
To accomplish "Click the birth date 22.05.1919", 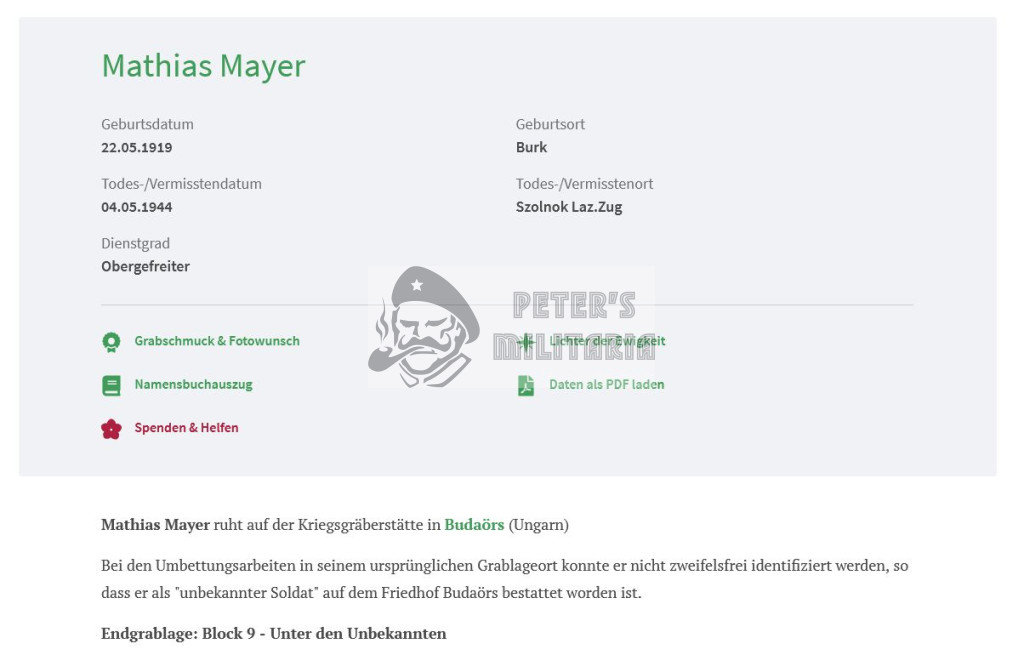I will pyautogui.click(x=136, y=148).
